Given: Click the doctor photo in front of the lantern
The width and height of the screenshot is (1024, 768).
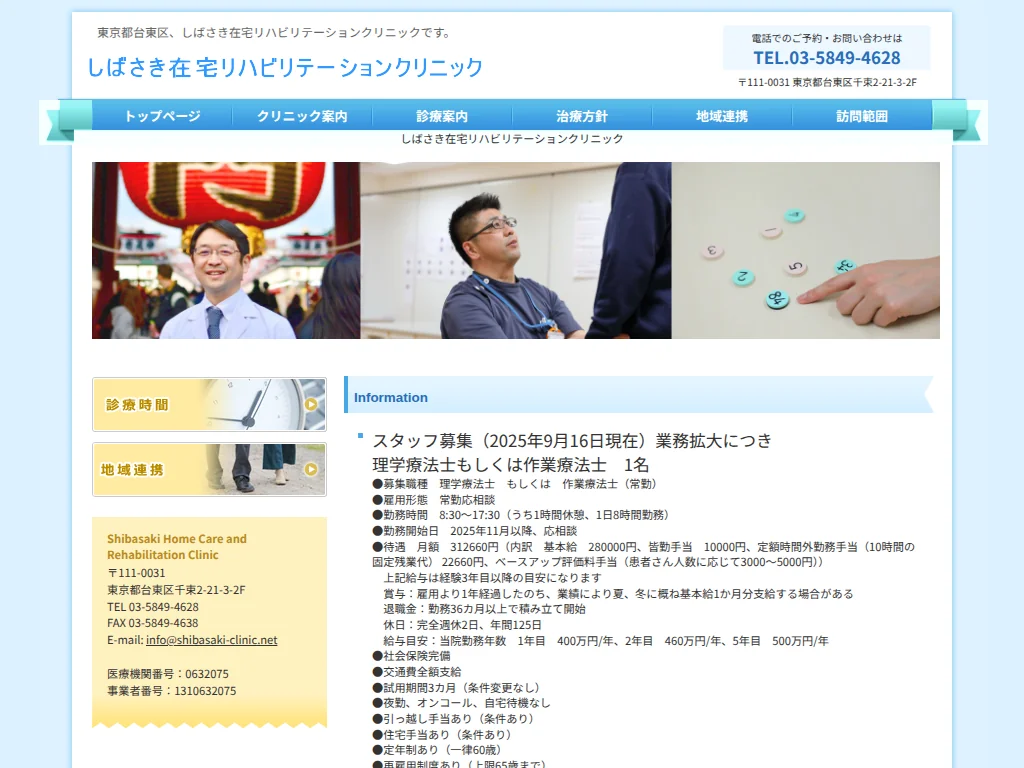Looking at the screenshot, I should coord(226,250).
